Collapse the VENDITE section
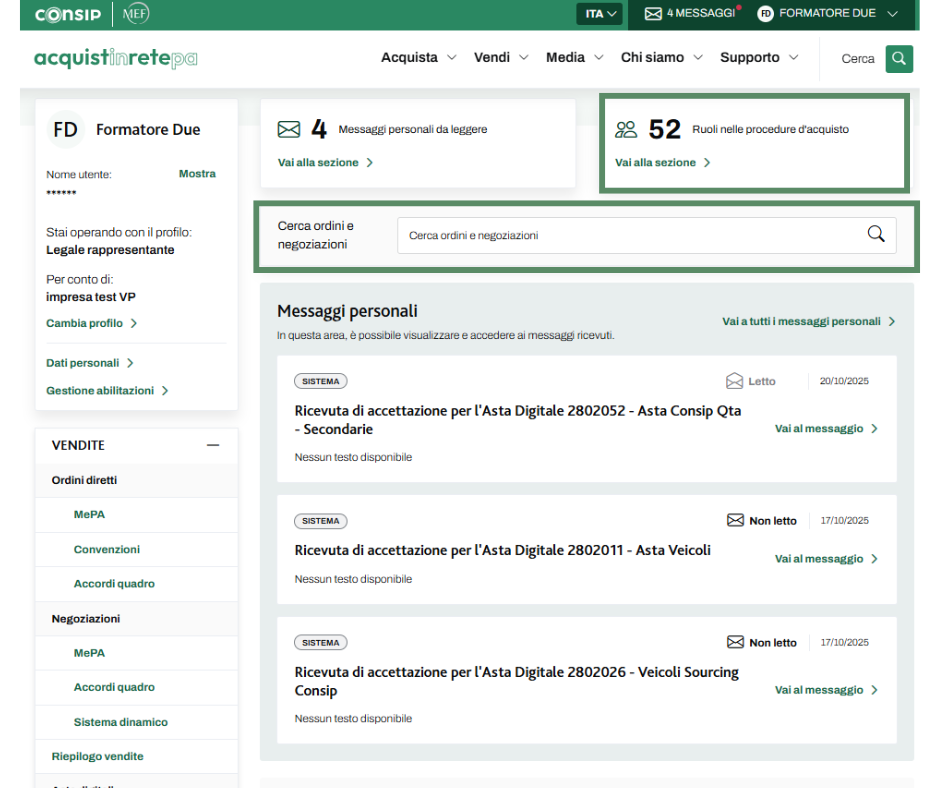940x788 pixels. (x=213, y=445)
